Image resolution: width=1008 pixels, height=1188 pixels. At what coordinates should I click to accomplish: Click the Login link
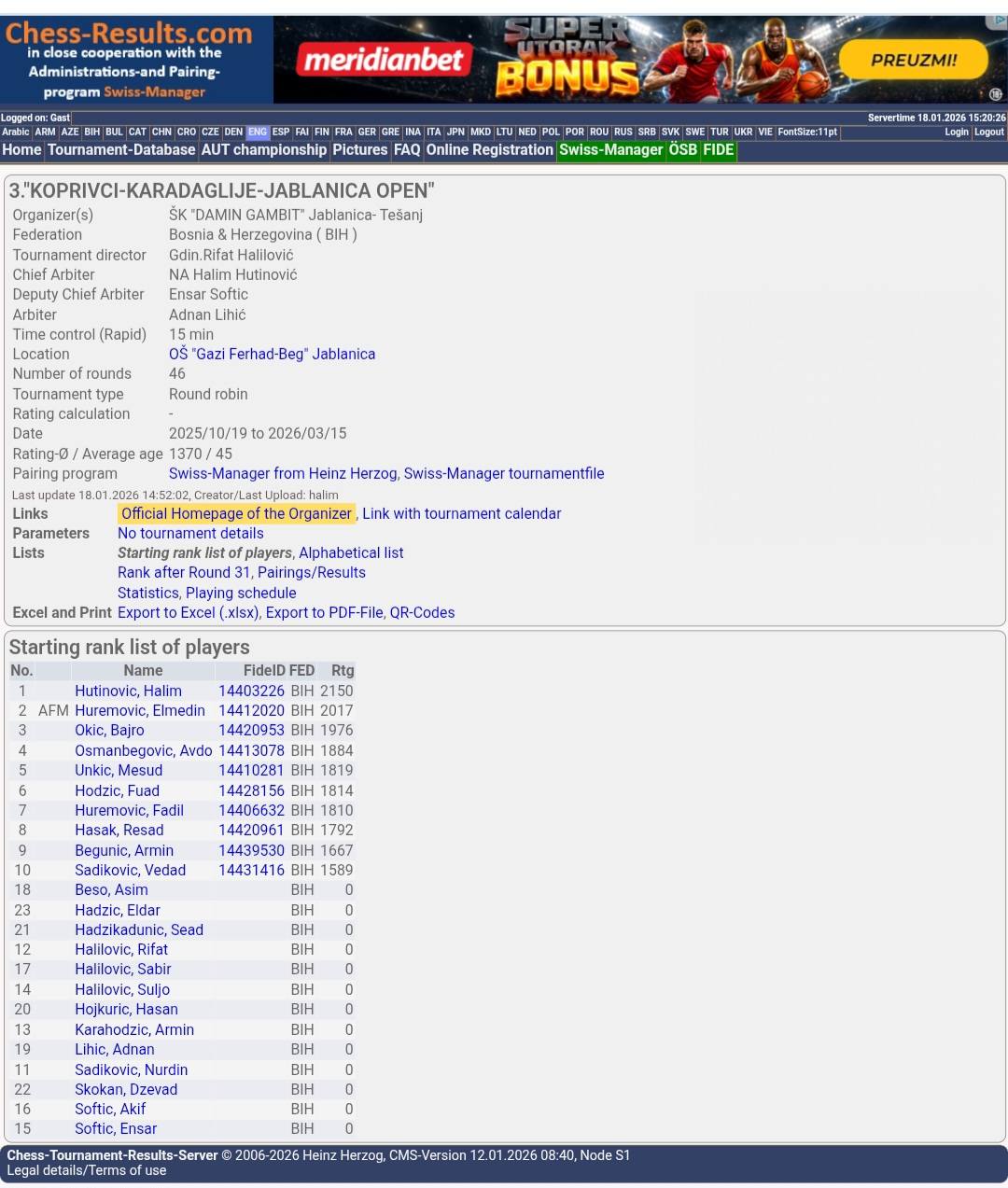pyautogui.click(x=956, y=133)
